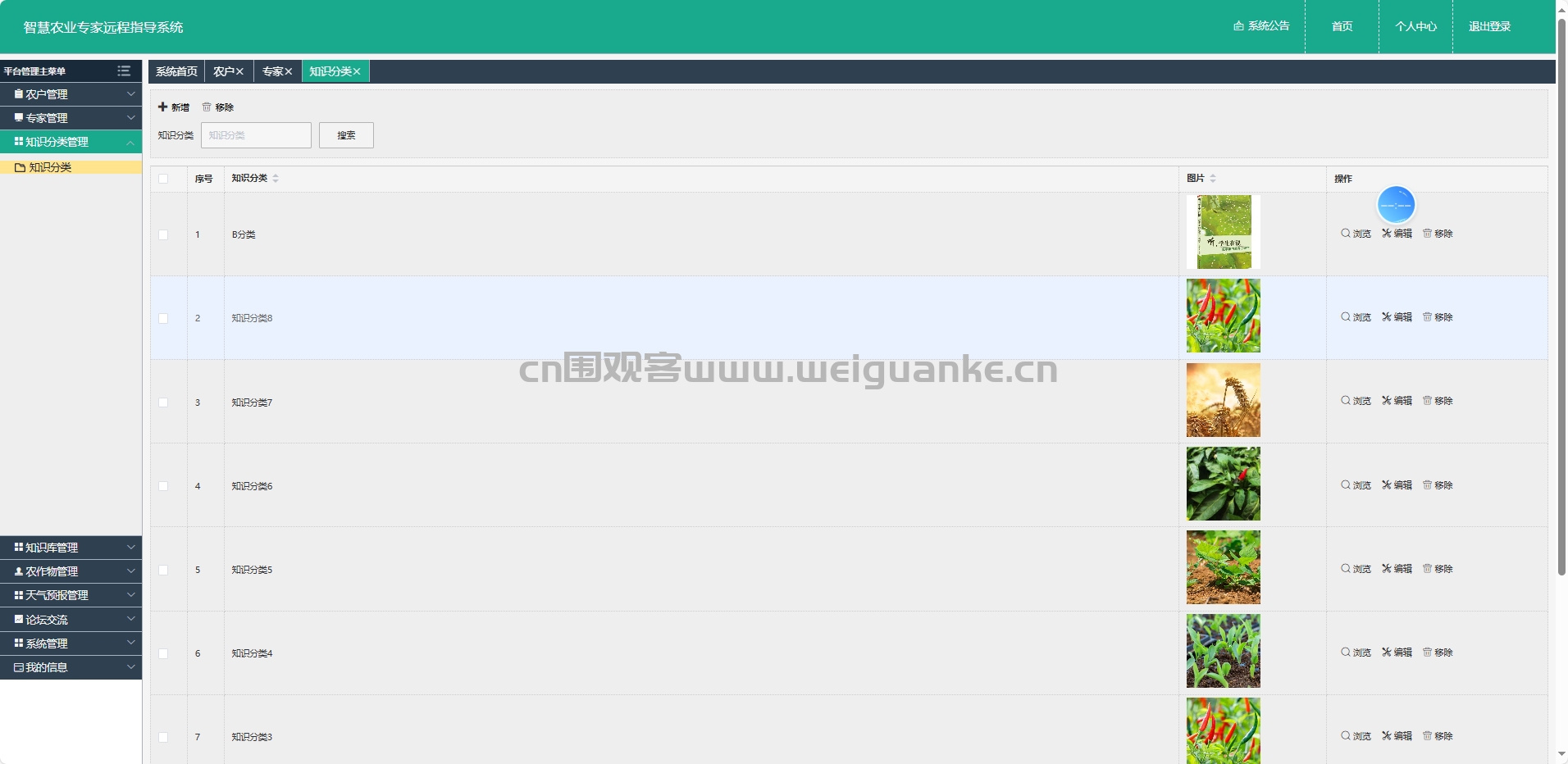Expand the 知识库管理 menu
This screenshot has width=1568, height=764.
(x=71, y=548)
